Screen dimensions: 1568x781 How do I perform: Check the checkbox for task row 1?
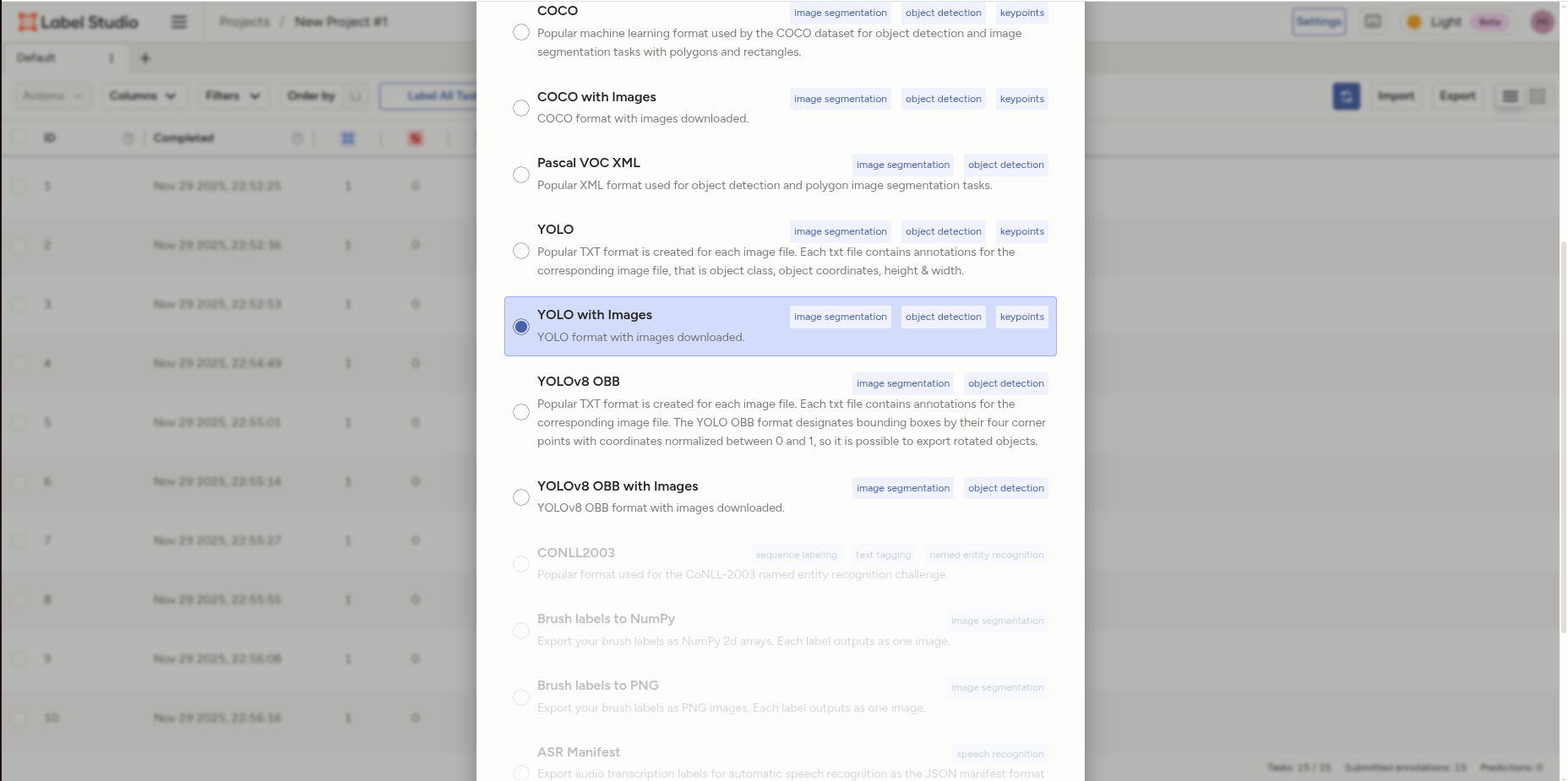[19, 186]
